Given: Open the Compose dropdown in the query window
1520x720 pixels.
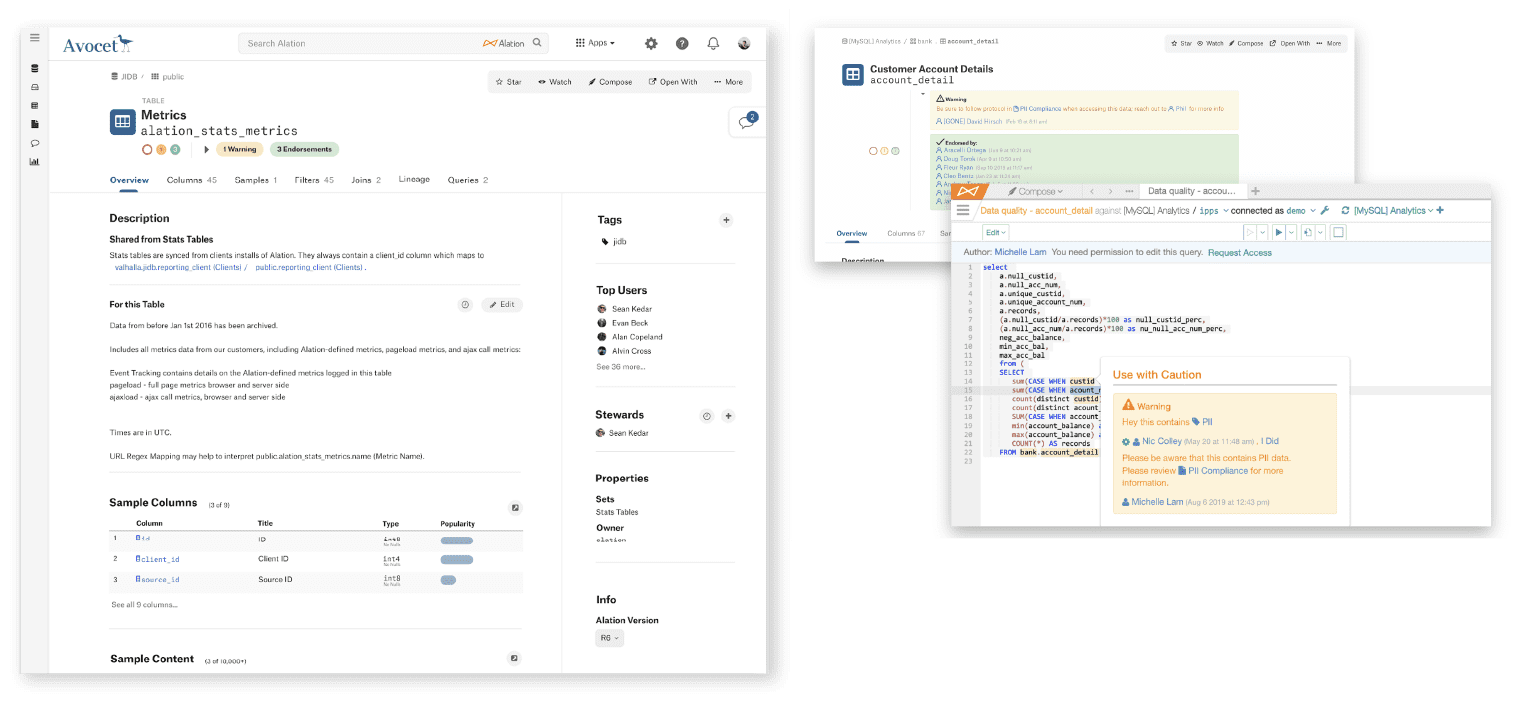Looking at the screenshot, I should pos(1035,191).
